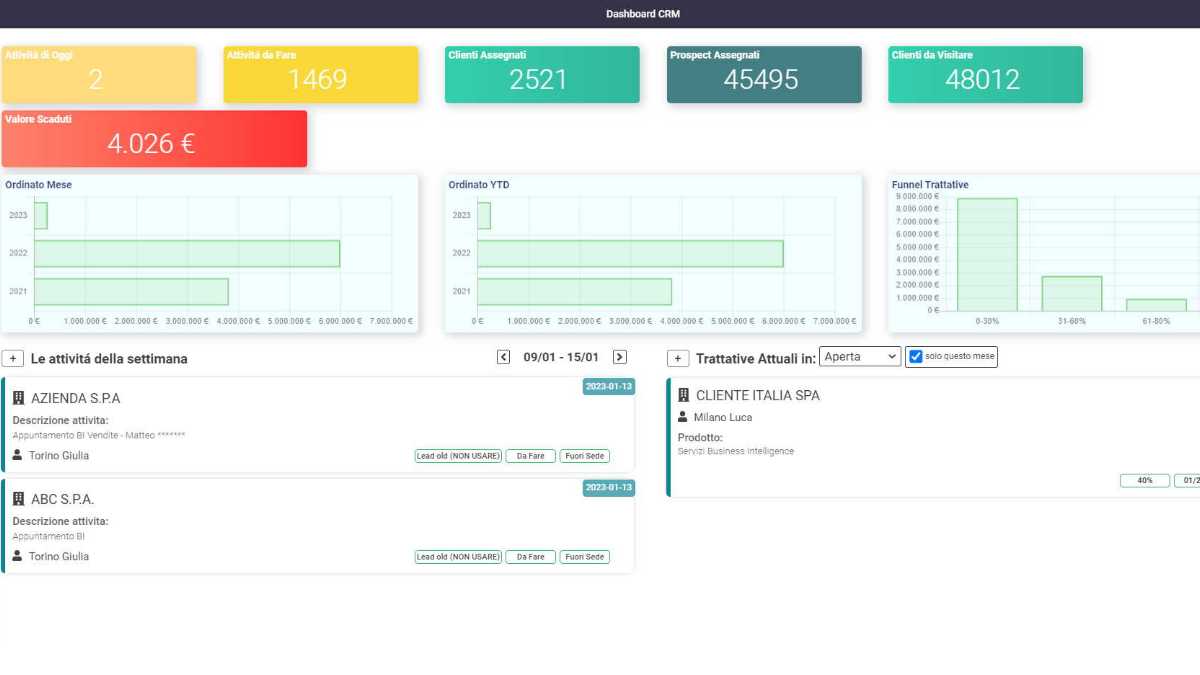This screenshot has width=1200, height=675.
Task: Click the building icon next to CLIENTE ITALIA SPA
Action: click(684, 395)
